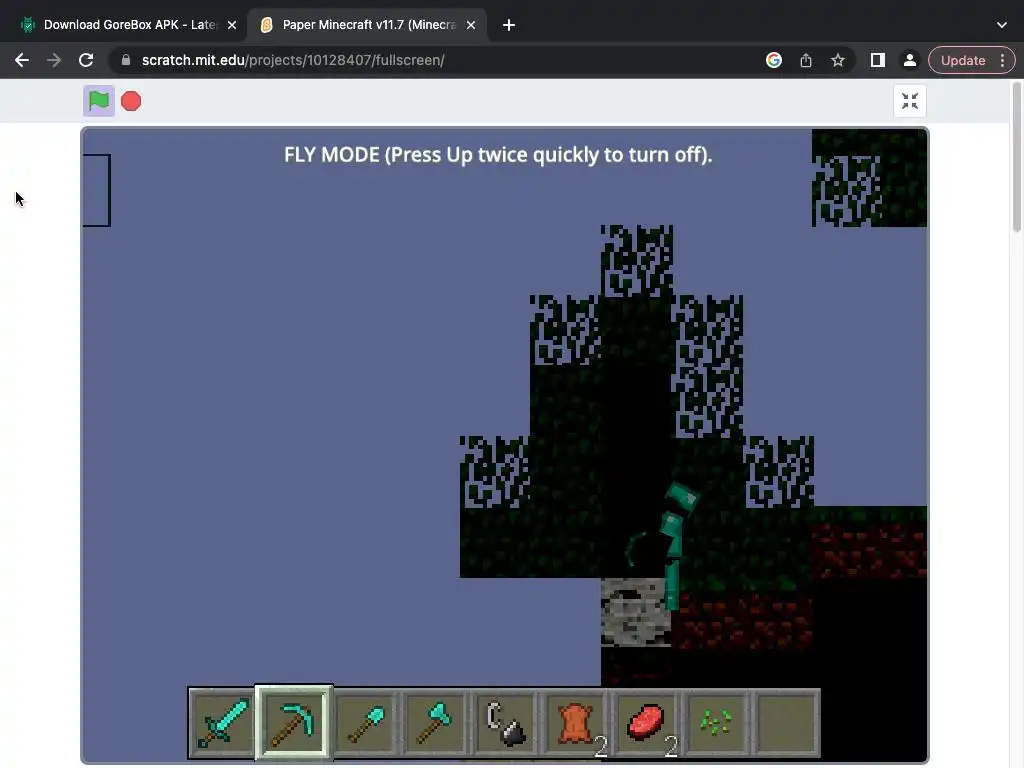Open Chrome's three-dot menu
1024x768 pixels.
tap(1002, 60)
